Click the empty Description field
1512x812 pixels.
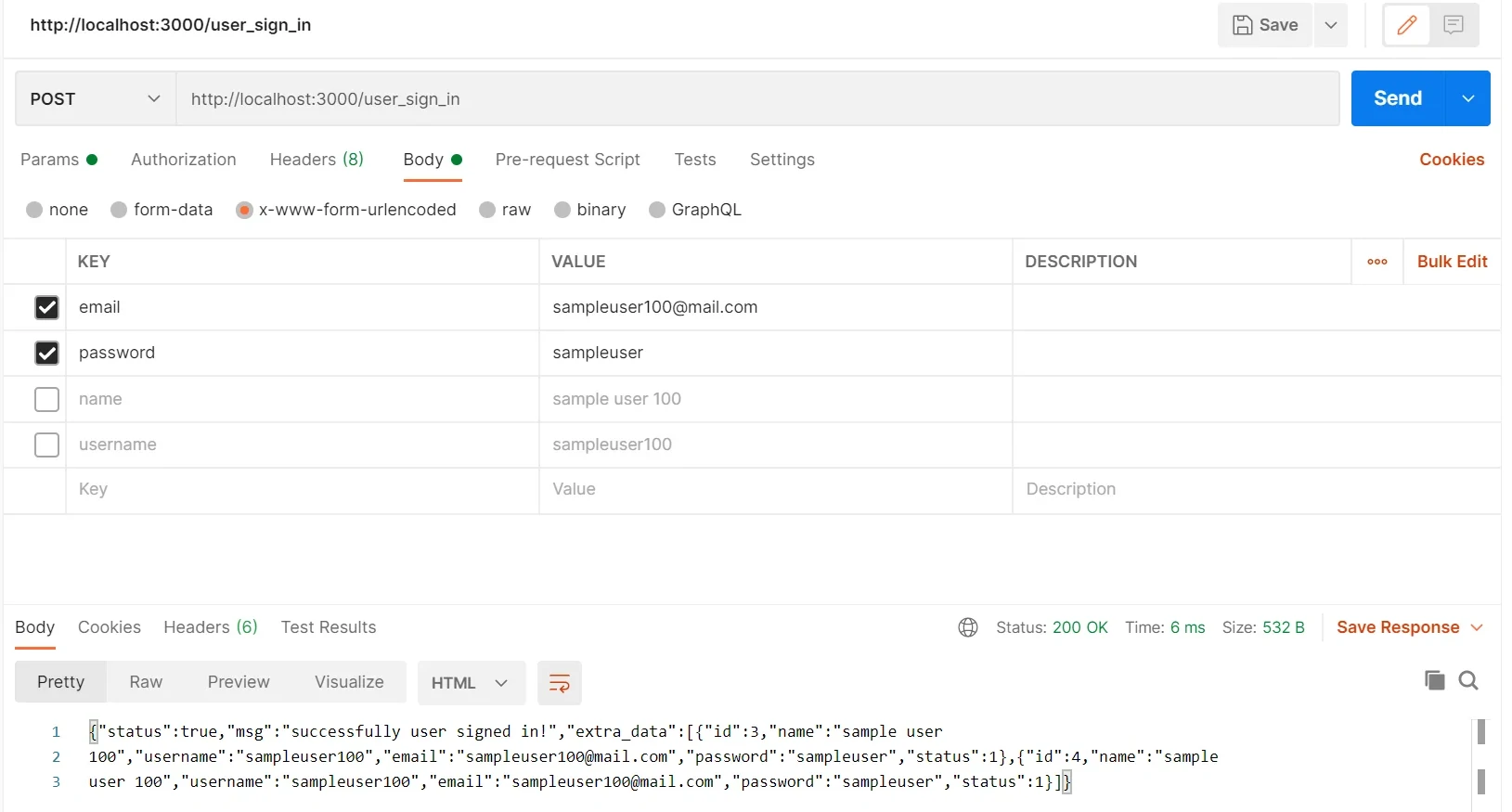pos(1257,490)
